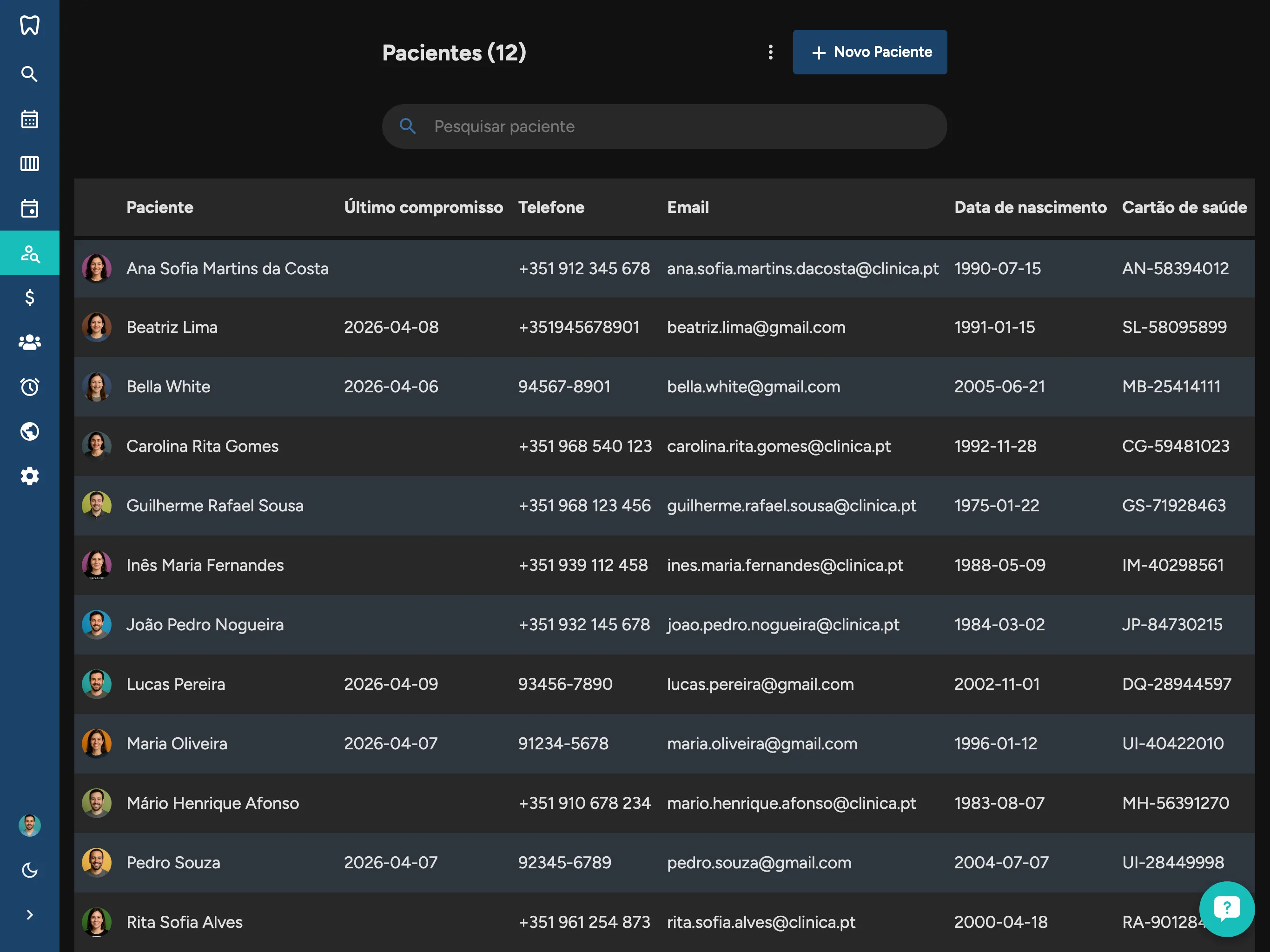1270x952 pixels.
Task: Click the Novo Paciente button
Action: tap(869, 52)
